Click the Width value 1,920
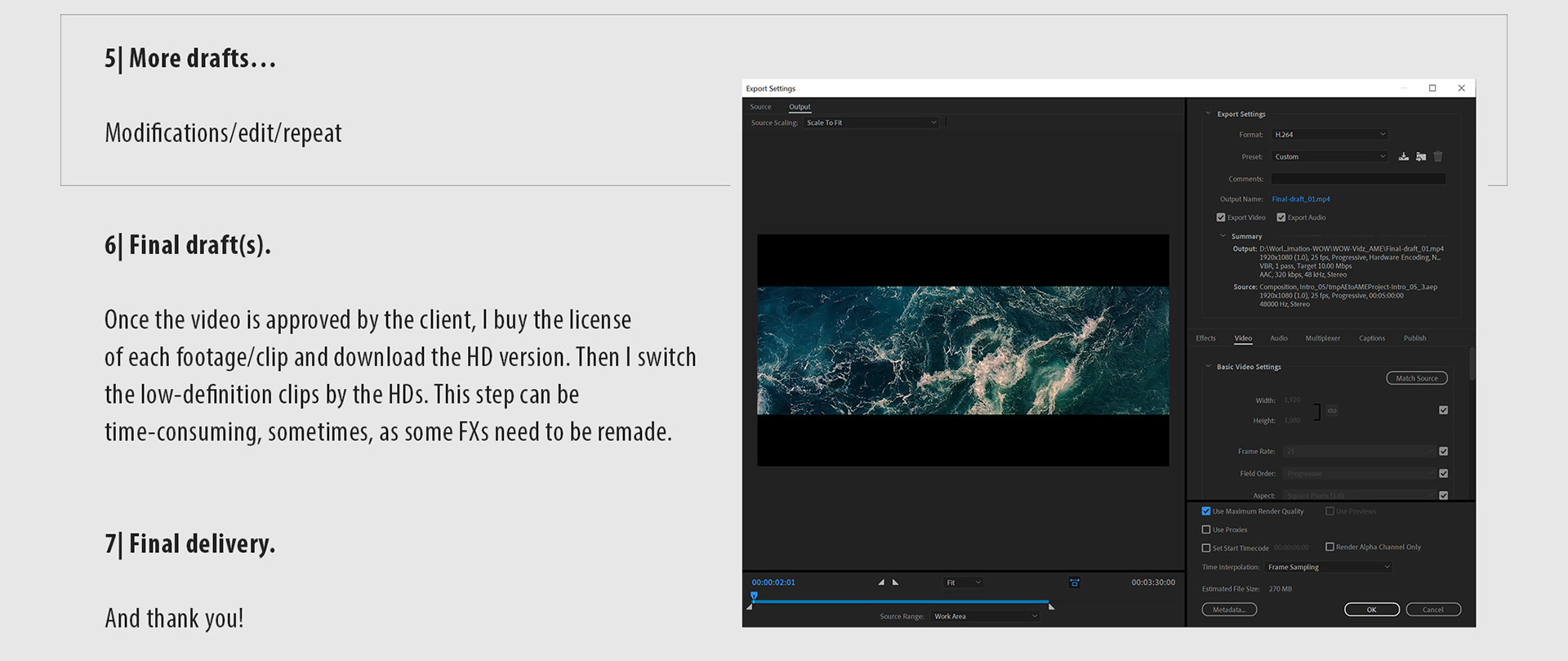Screen dimensions: 1568x661 point(1292,400)
